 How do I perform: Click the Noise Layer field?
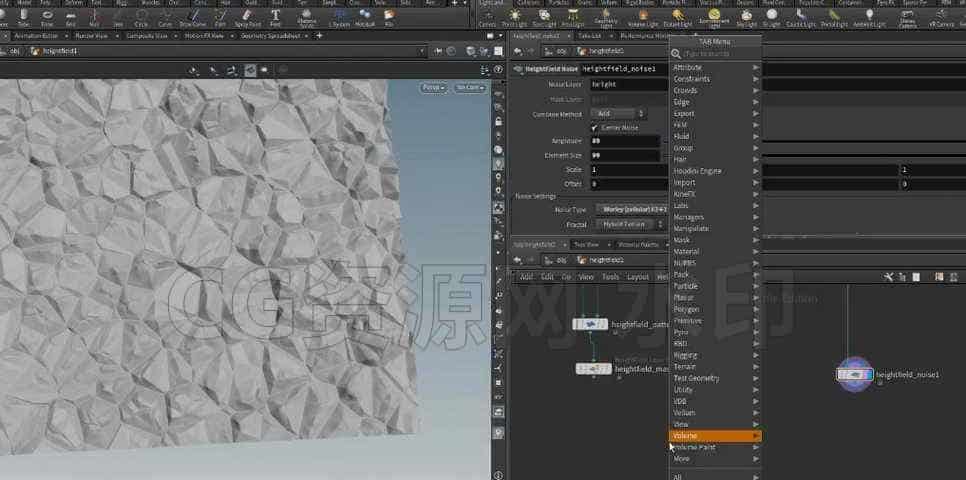tap(628, 84)
